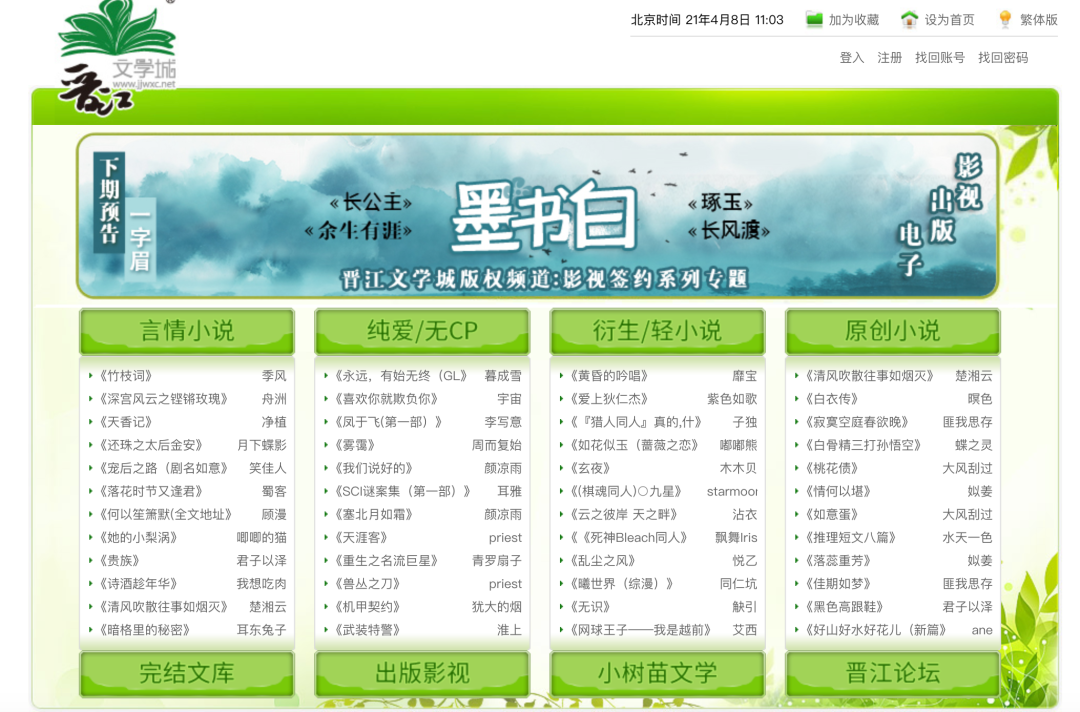Open the 完结文库 button

187,673
